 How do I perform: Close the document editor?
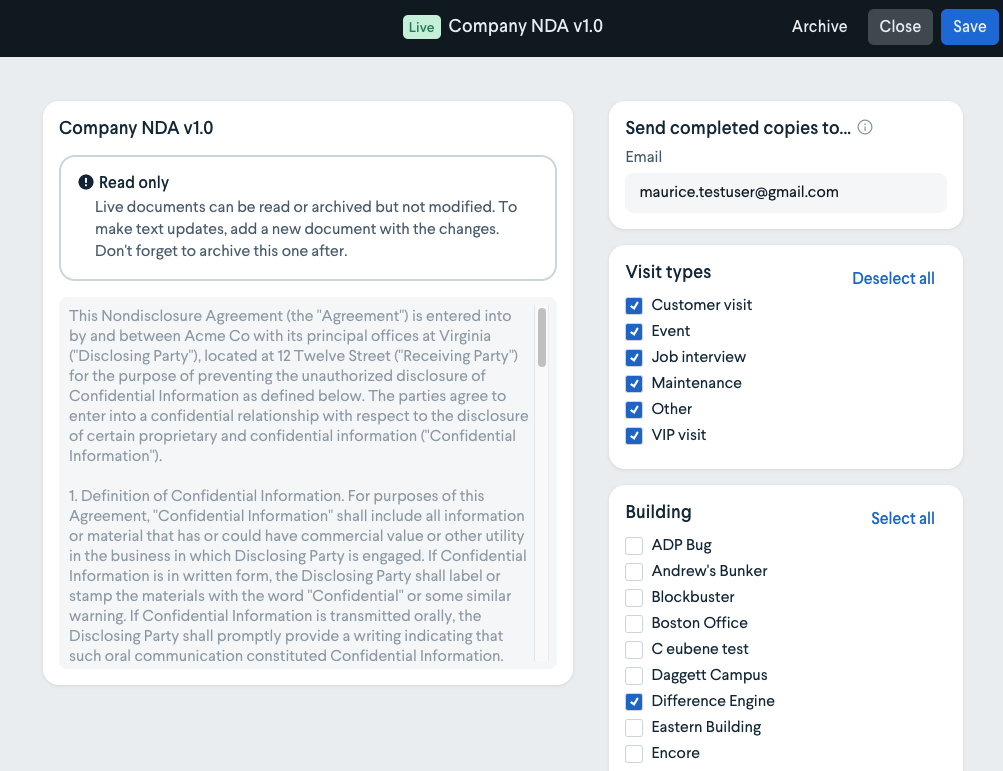900,26
